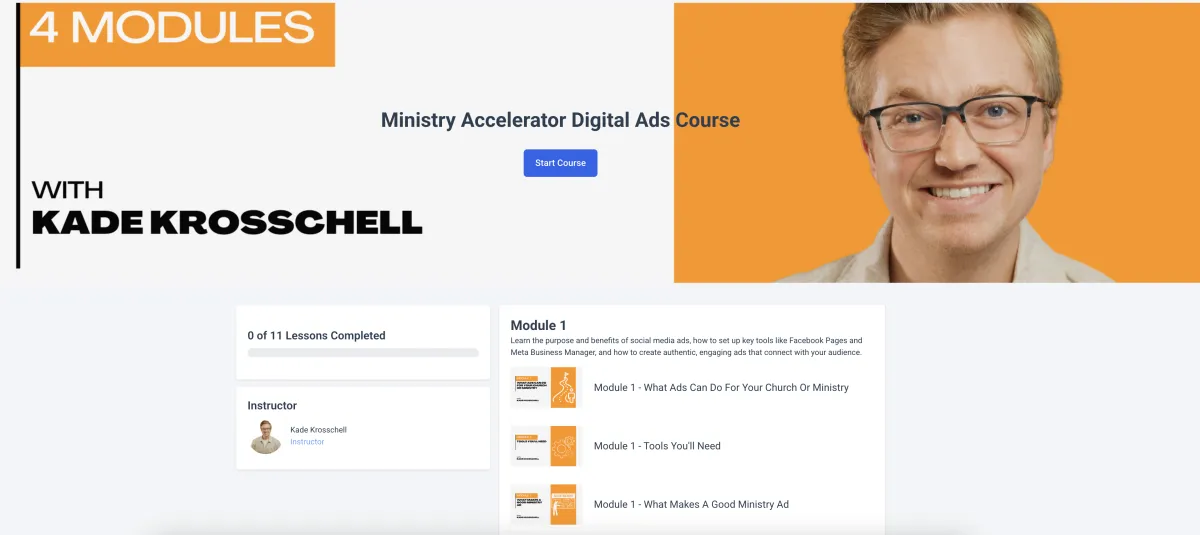1200x535 pixels.
Task: Click the 'Instructor' card heading
Action: click(x=272, y=406)
